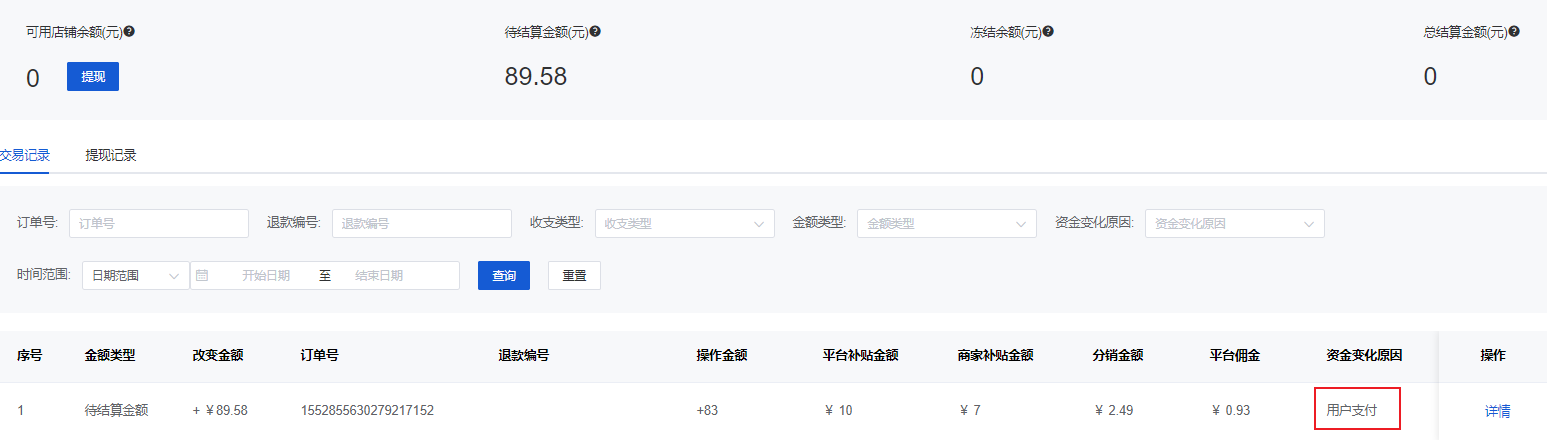Open 详情 link for first transaction row
The image size is (1548, 440).
1497,411
